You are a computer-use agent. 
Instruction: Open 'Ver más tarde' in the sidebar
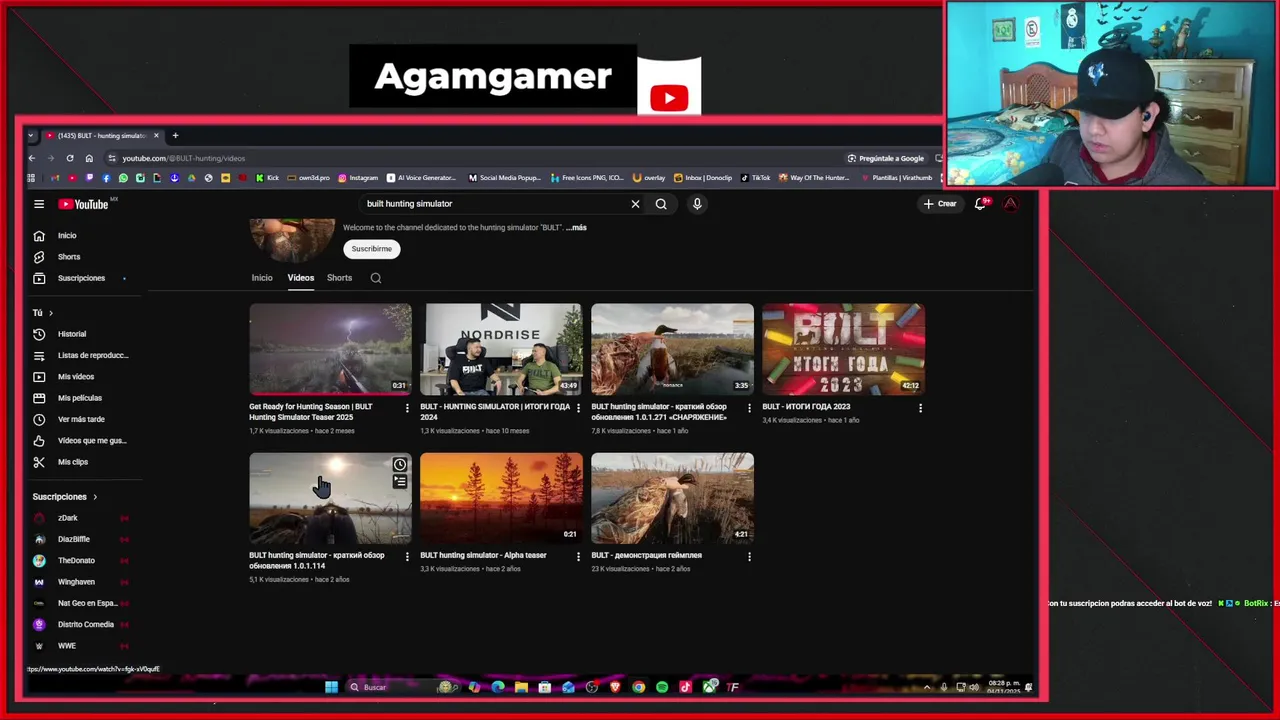pyautogui.click(x=80, y=419)
